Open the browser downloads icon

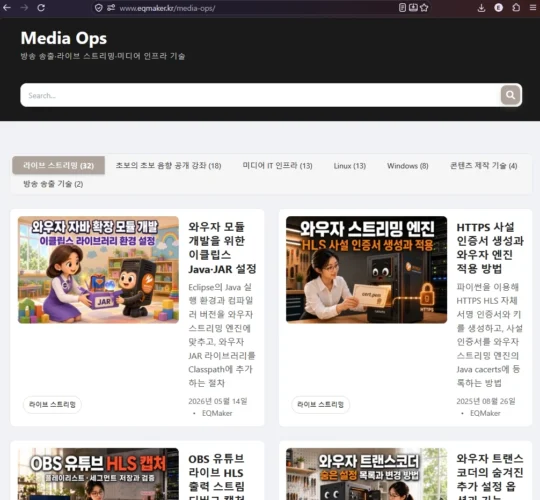pyautogui.click(x=481, y=8)
